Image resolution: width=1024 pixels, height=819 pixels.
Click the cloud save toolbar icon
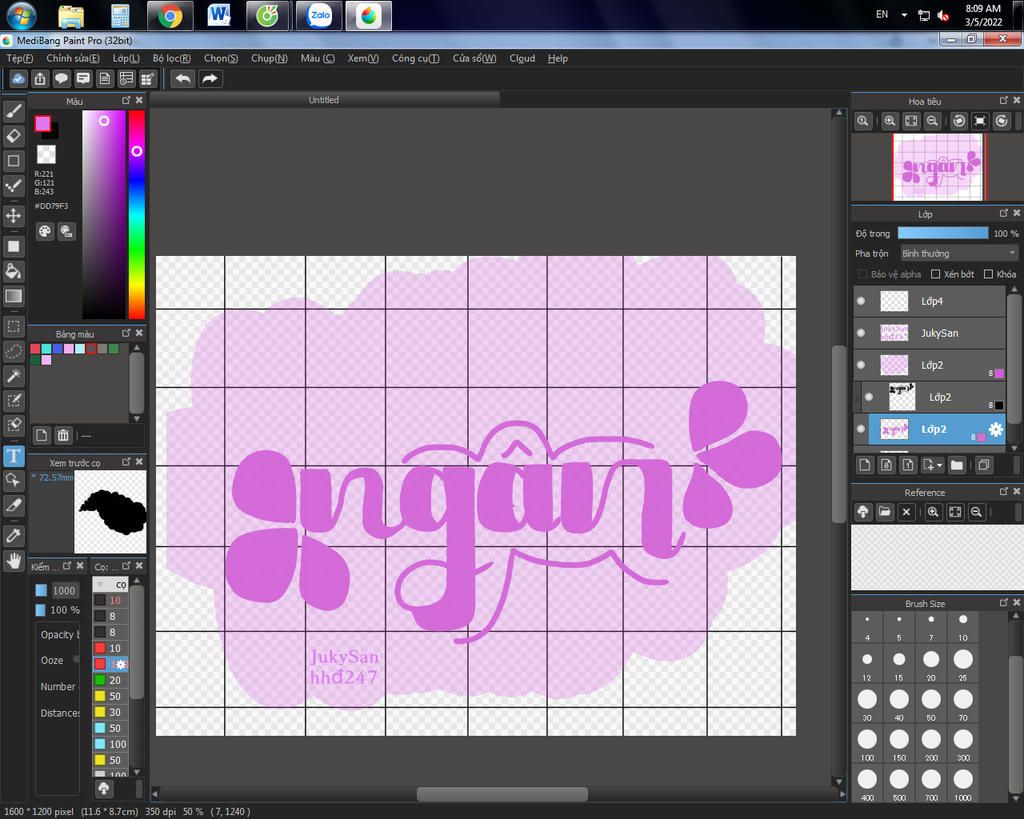pos(18,79)
